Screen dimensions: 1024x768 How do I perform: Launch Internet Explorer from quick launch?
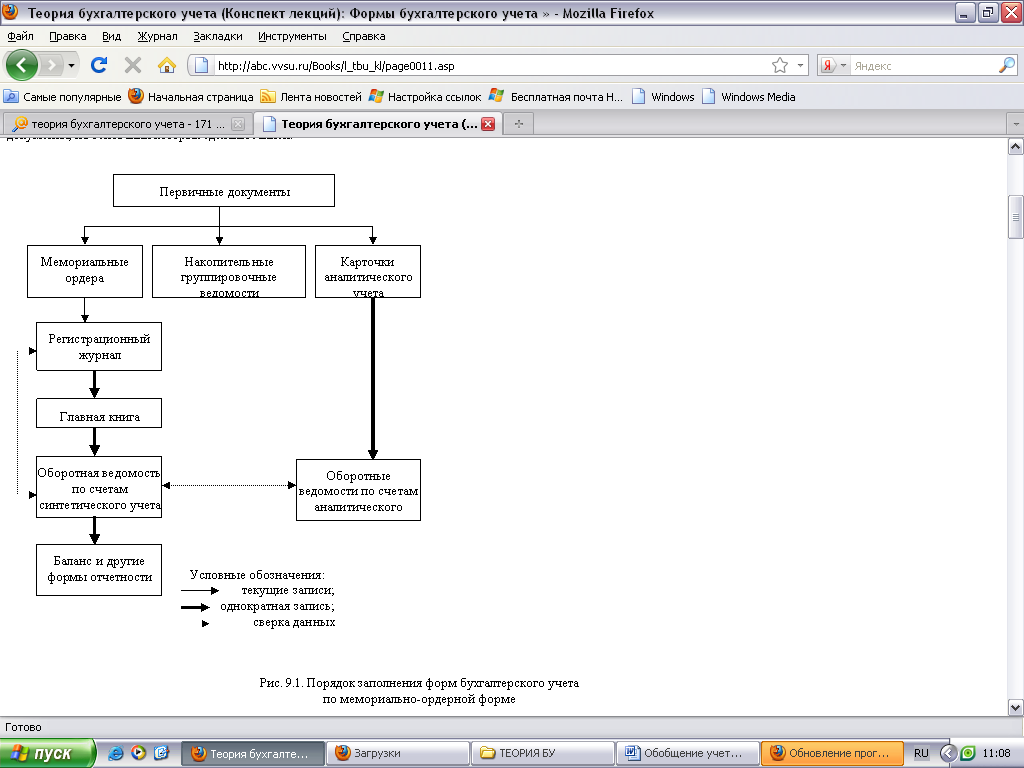click(115, 753)
